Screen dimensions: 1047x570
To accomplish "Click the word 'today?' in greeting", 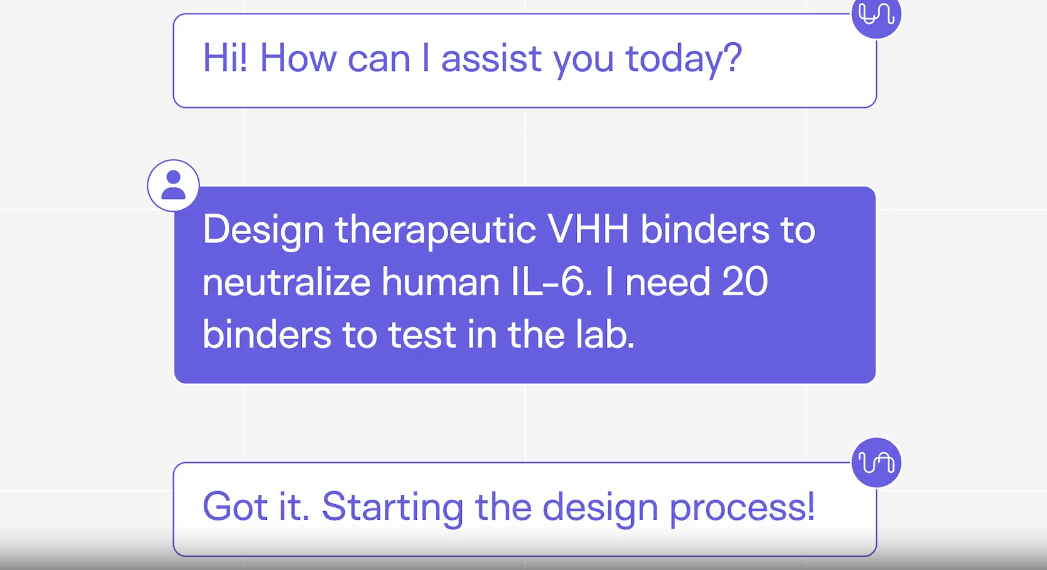I will (x=684, y=60).
